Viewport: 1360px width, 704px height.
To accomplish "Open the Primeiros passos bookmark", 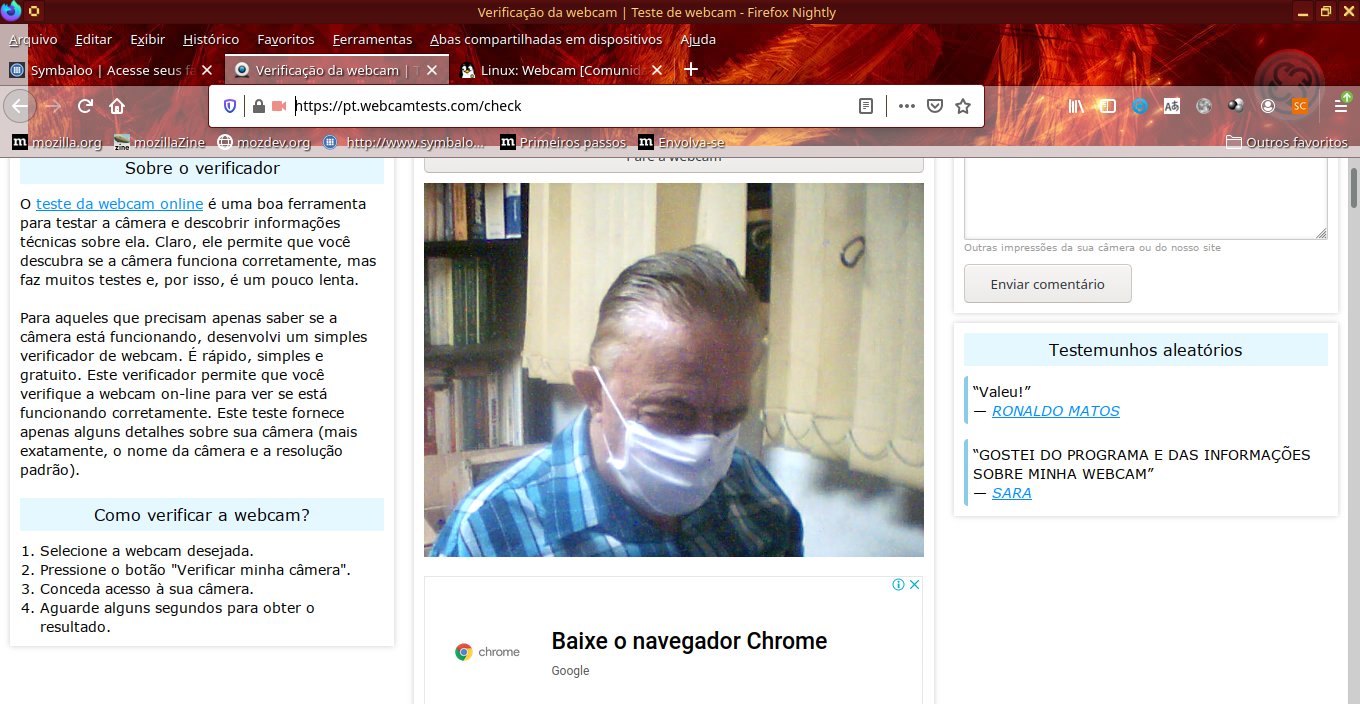I will point(563,142).
